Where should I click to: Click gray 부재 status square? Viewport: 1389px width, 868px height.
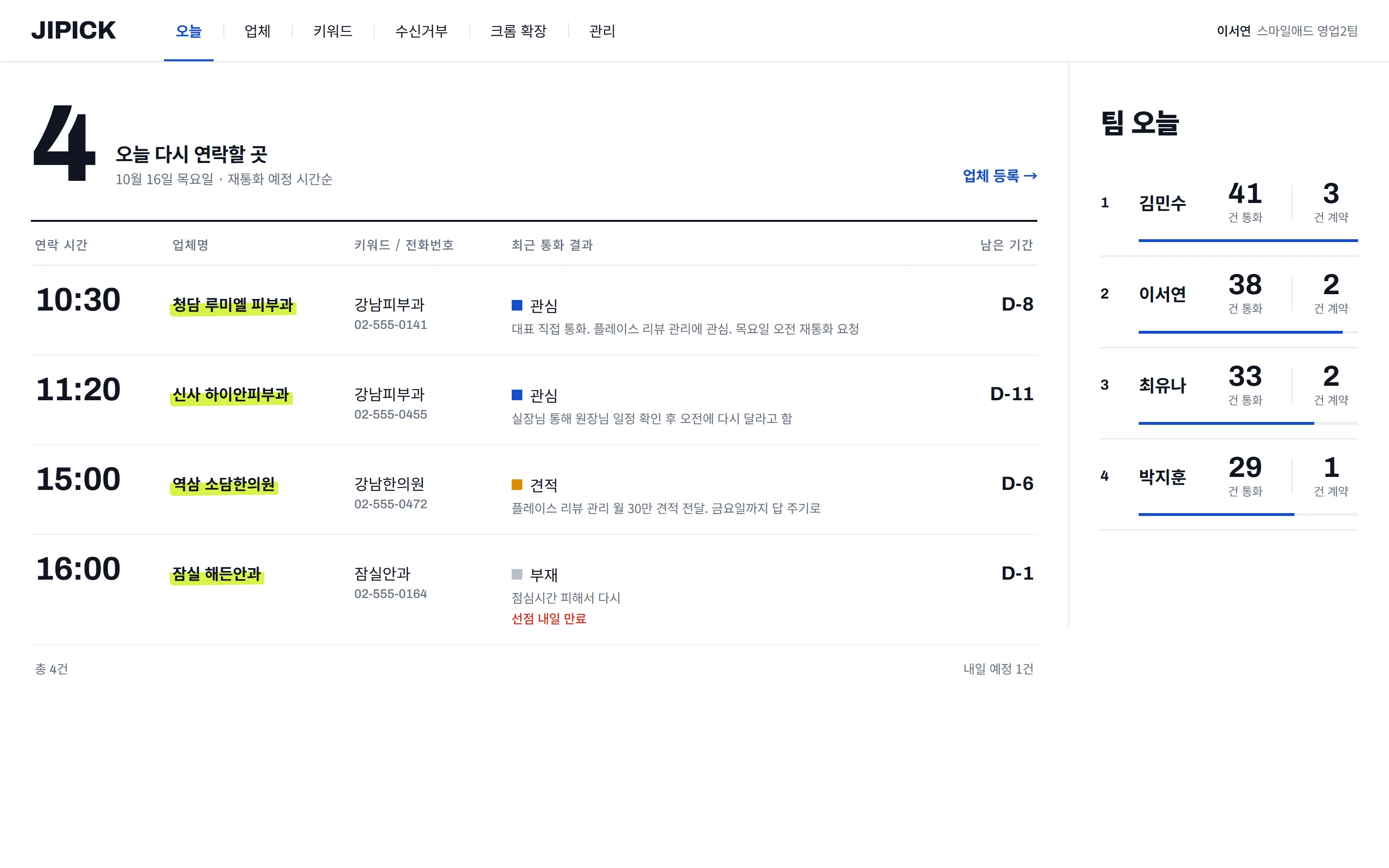pyautogui.click(x=517, y=574)
